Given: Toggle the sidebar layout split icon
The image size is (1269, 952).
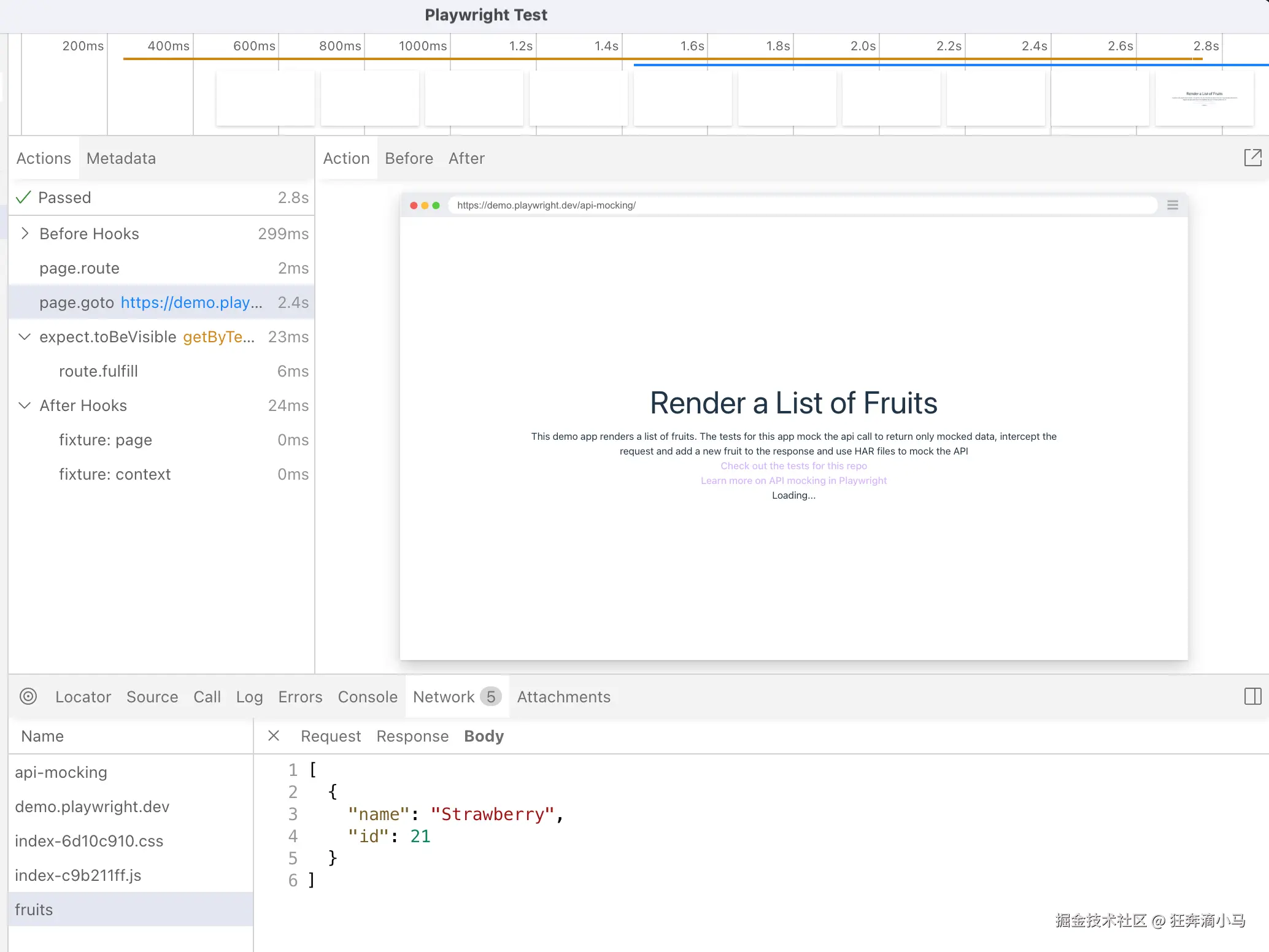Looking at the screenshot, I should click(1252, 696).
